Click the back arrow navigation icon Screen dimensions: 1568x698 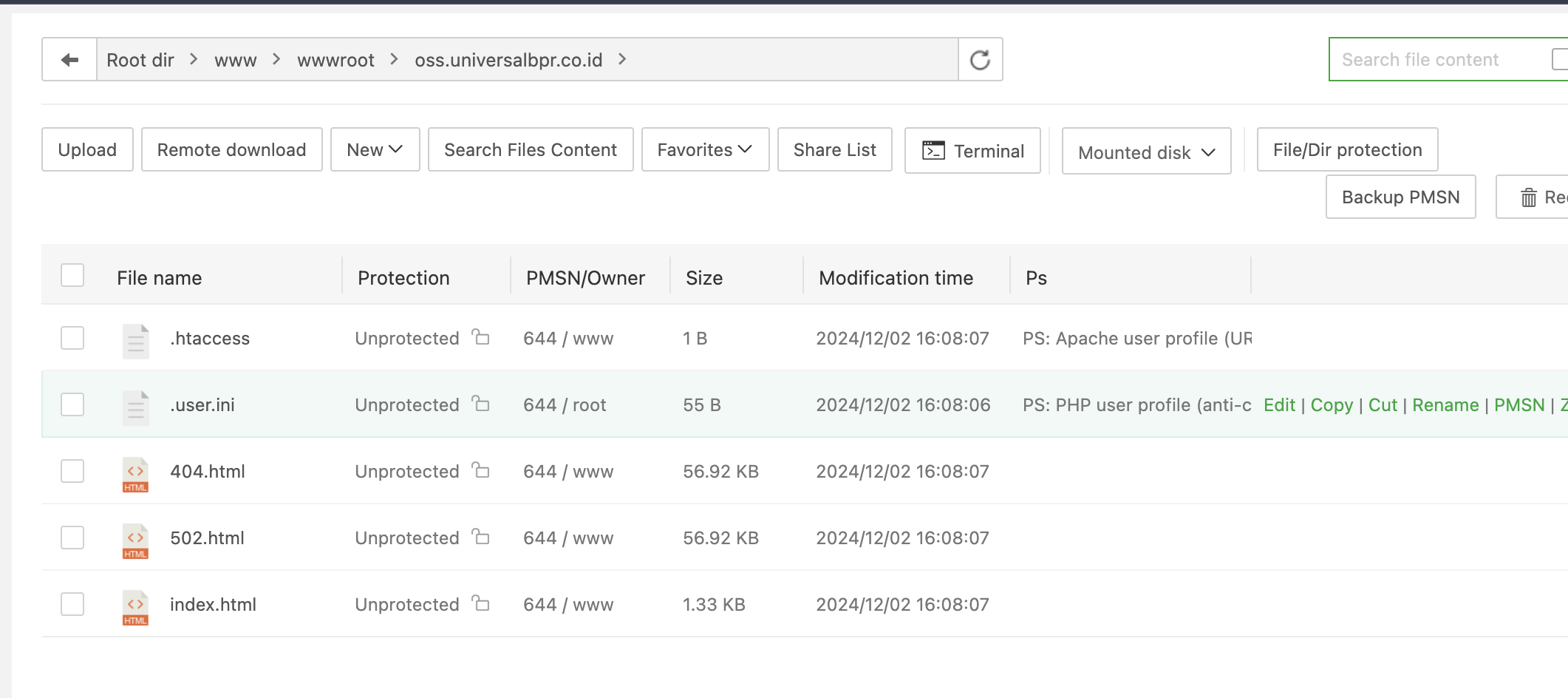point(69,60)
